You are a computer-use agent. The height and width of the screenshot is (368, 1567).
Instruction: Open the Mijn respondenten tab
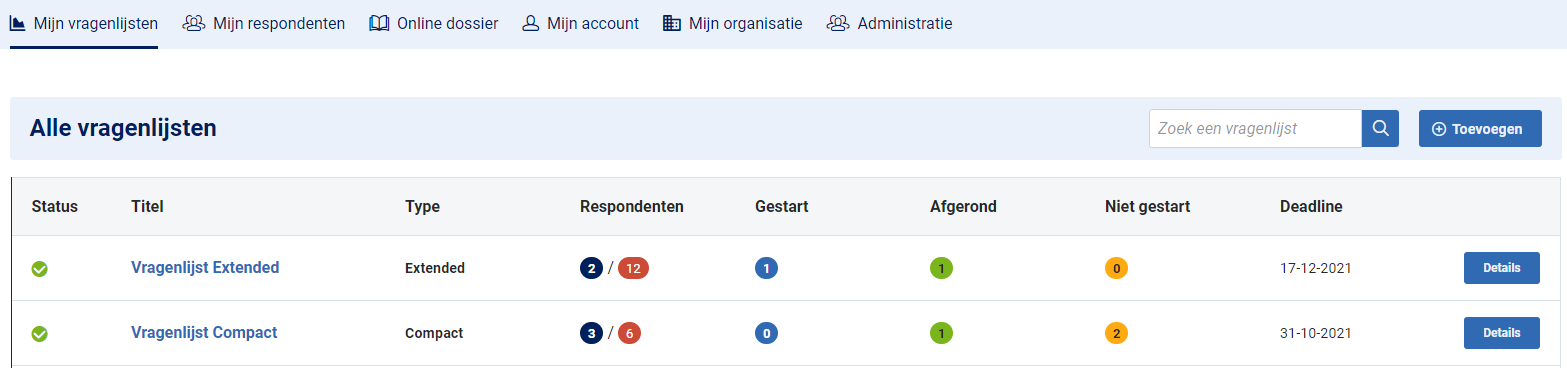[264, 23]
